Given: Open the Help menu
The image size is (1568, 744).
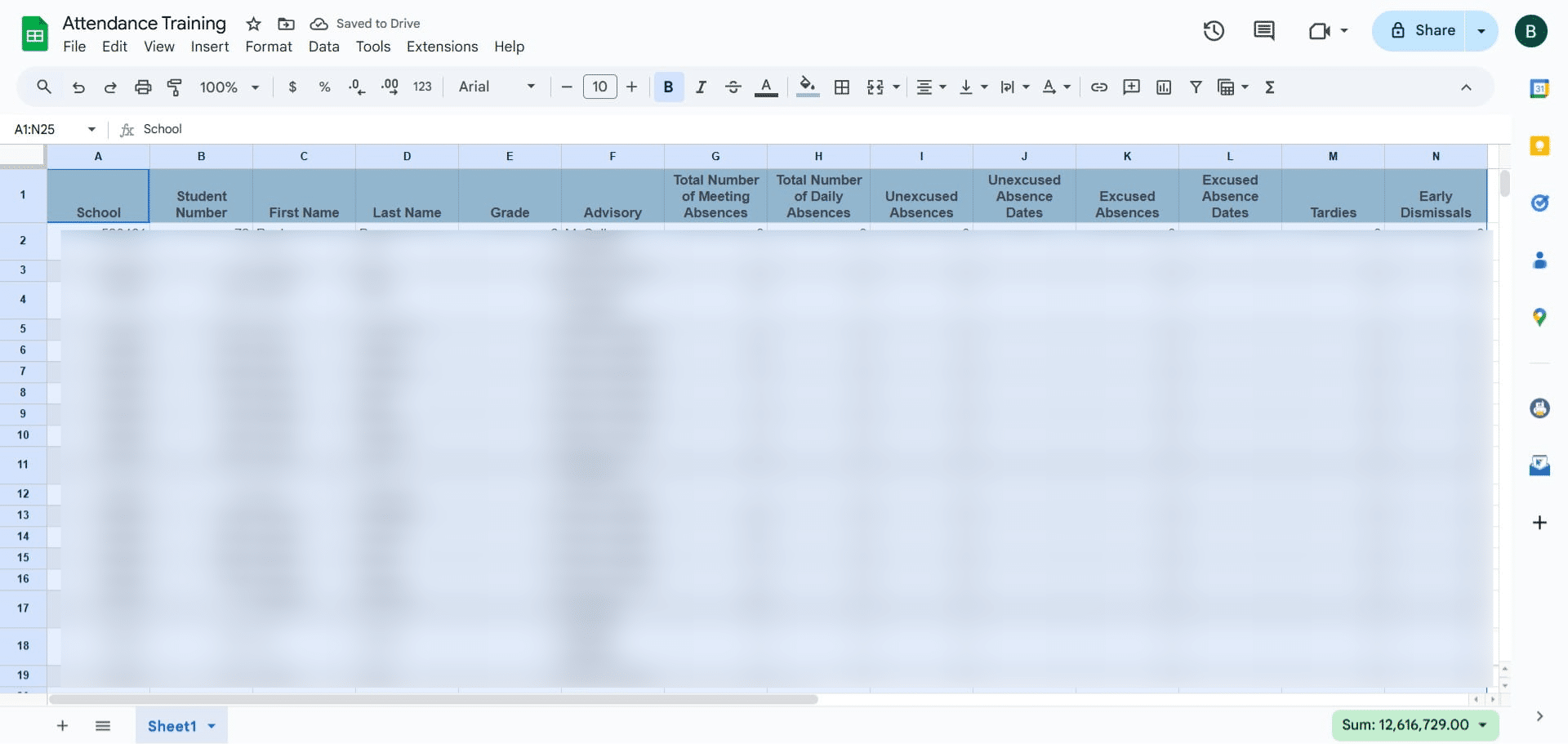Looking at the screenshot, I should (x=509, y=47).
